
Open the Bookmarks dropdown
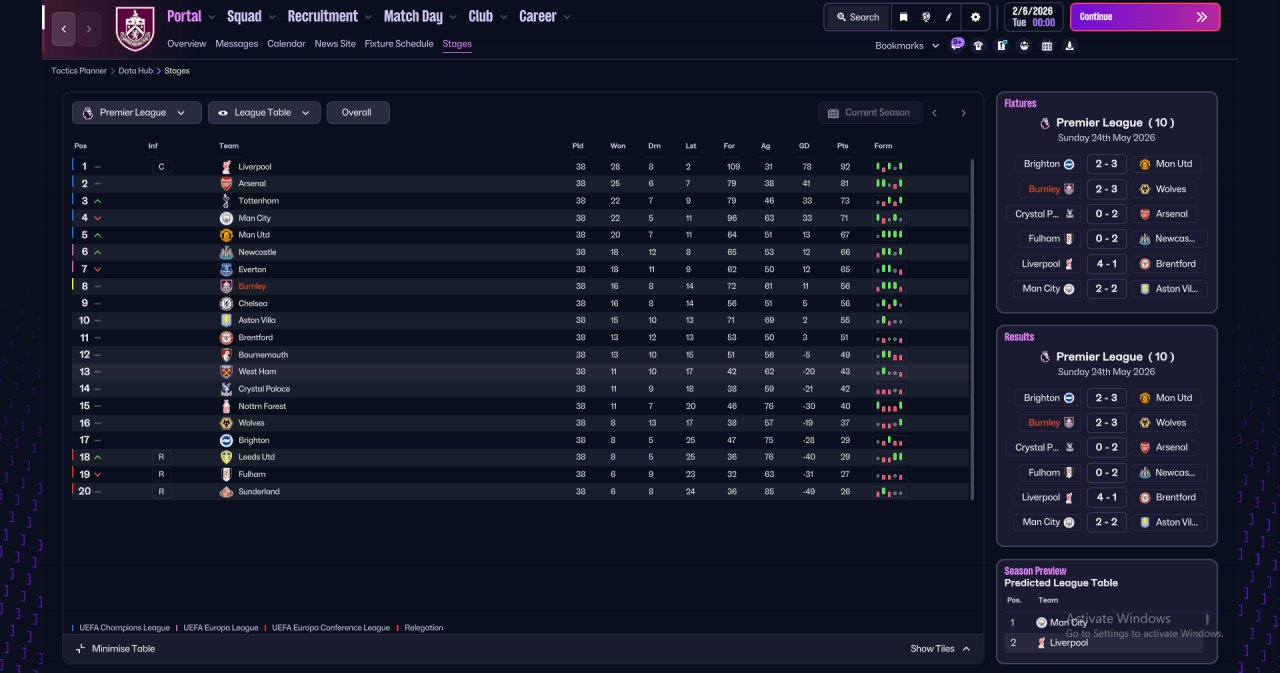tap(907, 46)
